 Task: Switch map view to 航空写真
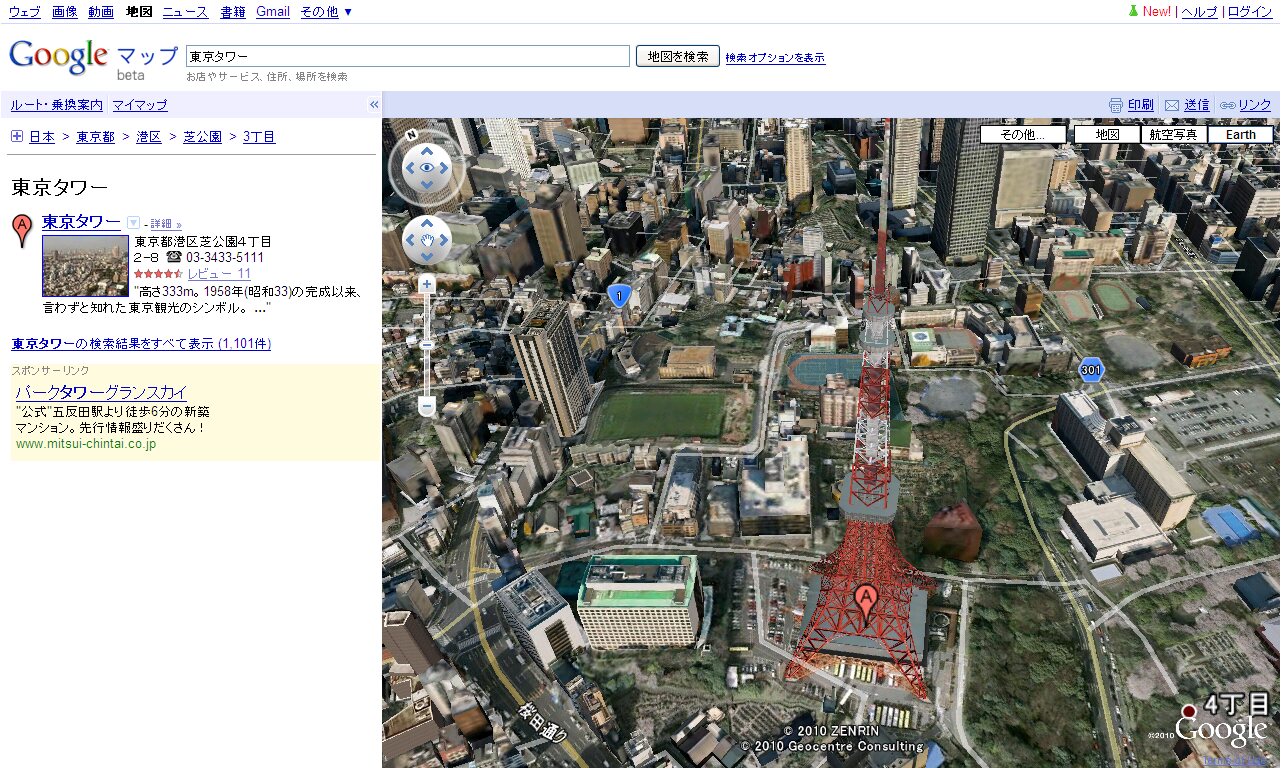pyautogui.click(x=1173, y=135)
